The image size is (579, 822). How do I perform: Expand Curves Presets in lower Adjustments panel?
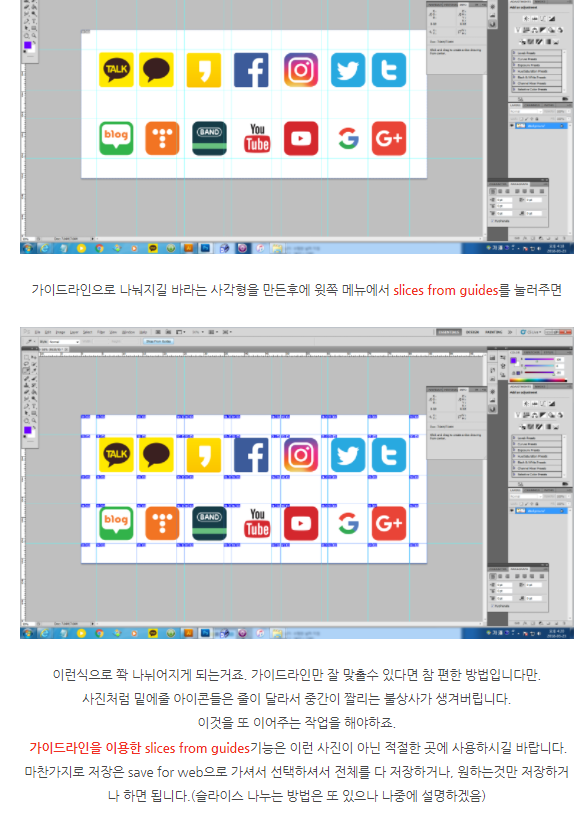[514, 444]
